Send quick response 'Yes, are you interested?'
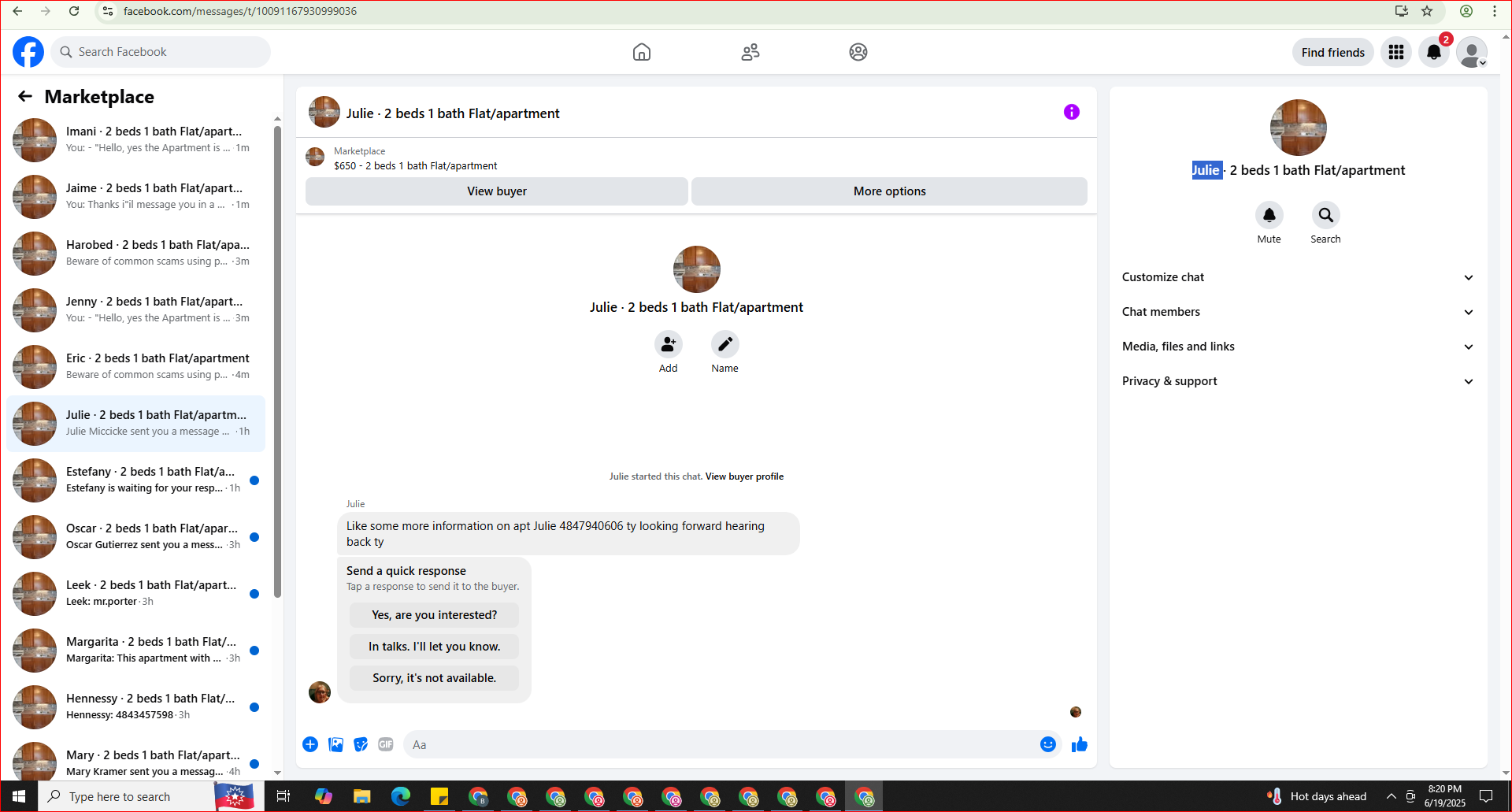 (434, 615)
